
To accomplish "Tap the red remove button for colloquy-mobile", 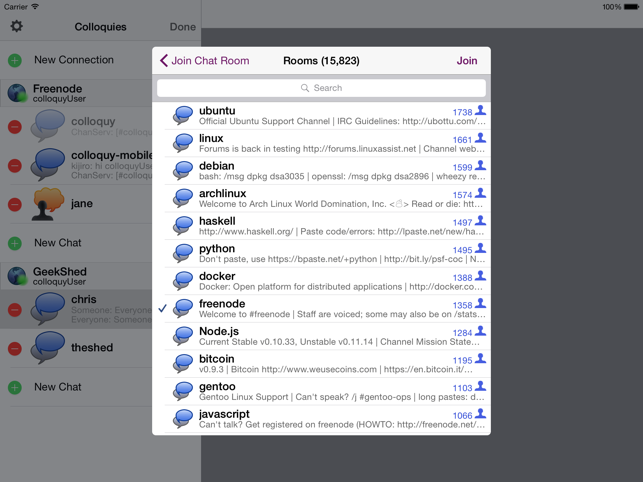I will click(15, 166).
